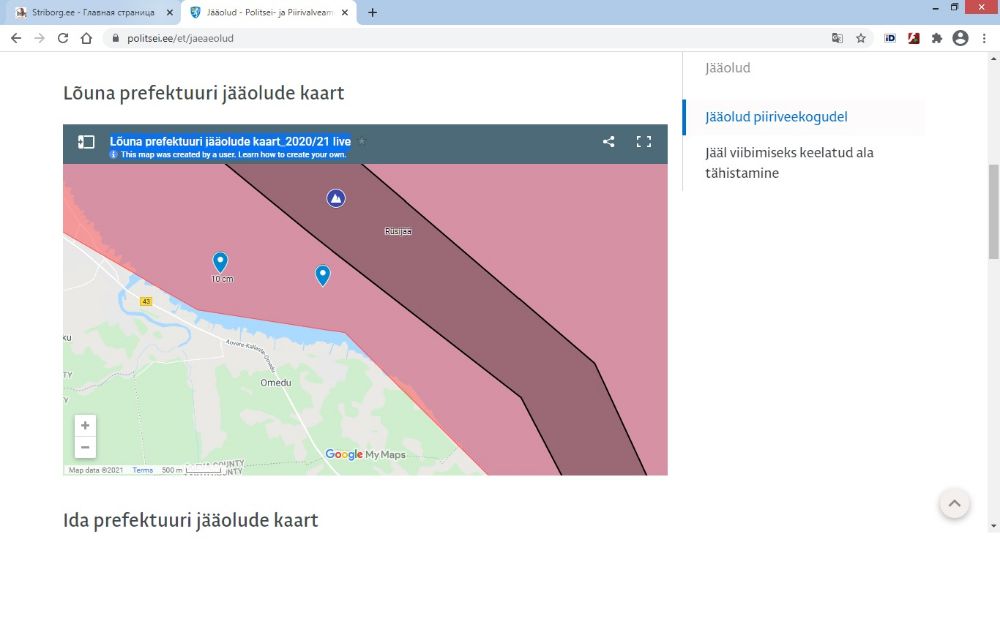
Task: Click the page vertical scrollbar thumb
Action: pos(993,210)
